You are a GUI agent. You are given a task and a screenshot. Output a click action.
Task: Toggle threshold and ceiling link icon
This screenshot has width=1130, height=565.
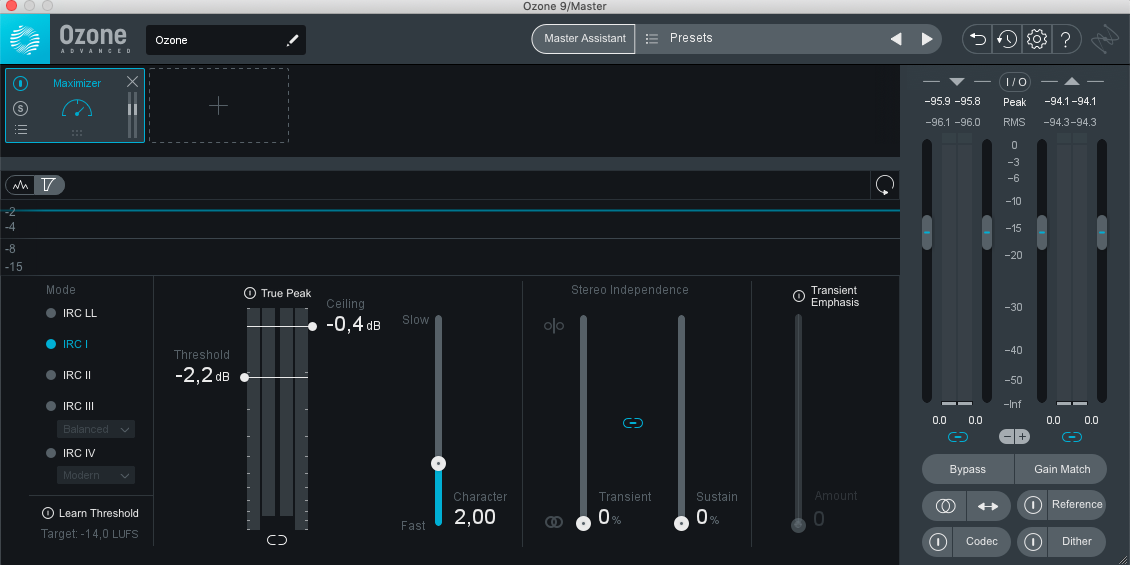pos(277,540)
